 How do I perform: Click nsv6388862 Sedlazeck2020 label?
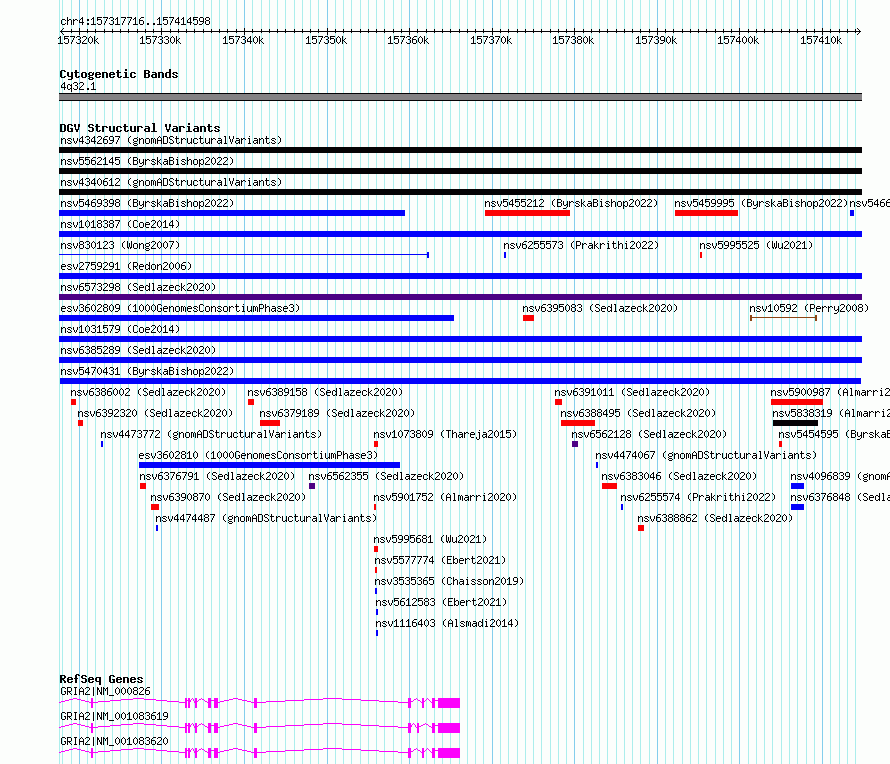point(715,518)
